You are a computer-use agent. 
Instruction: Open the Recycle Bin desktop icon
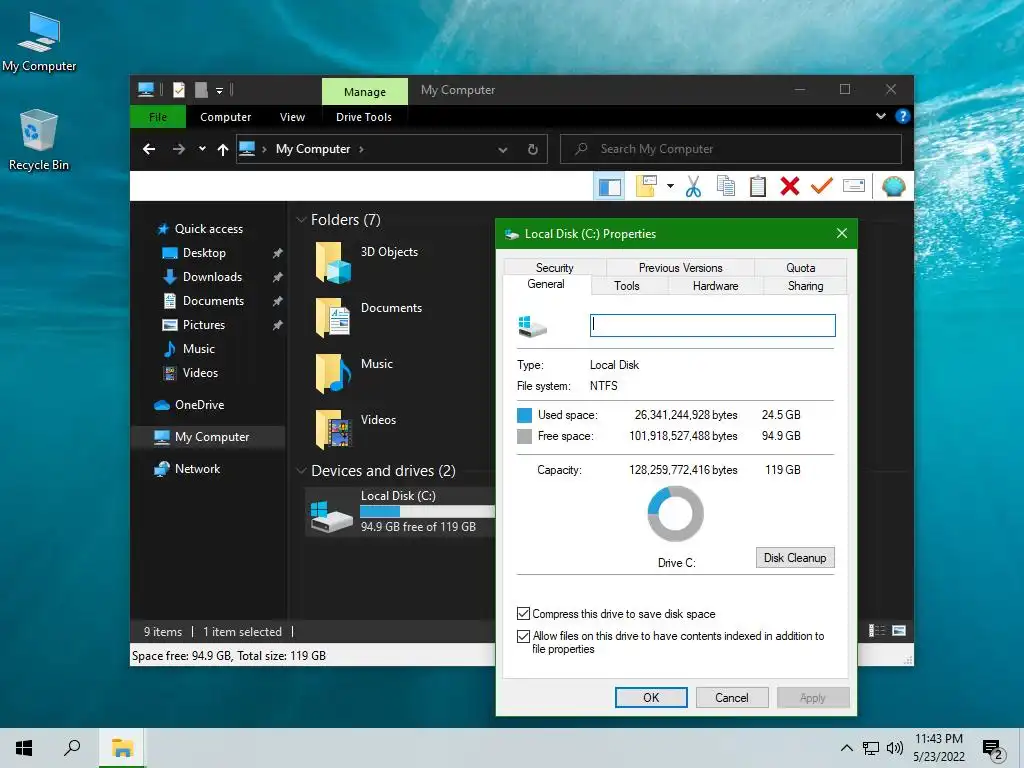(39, 140)
